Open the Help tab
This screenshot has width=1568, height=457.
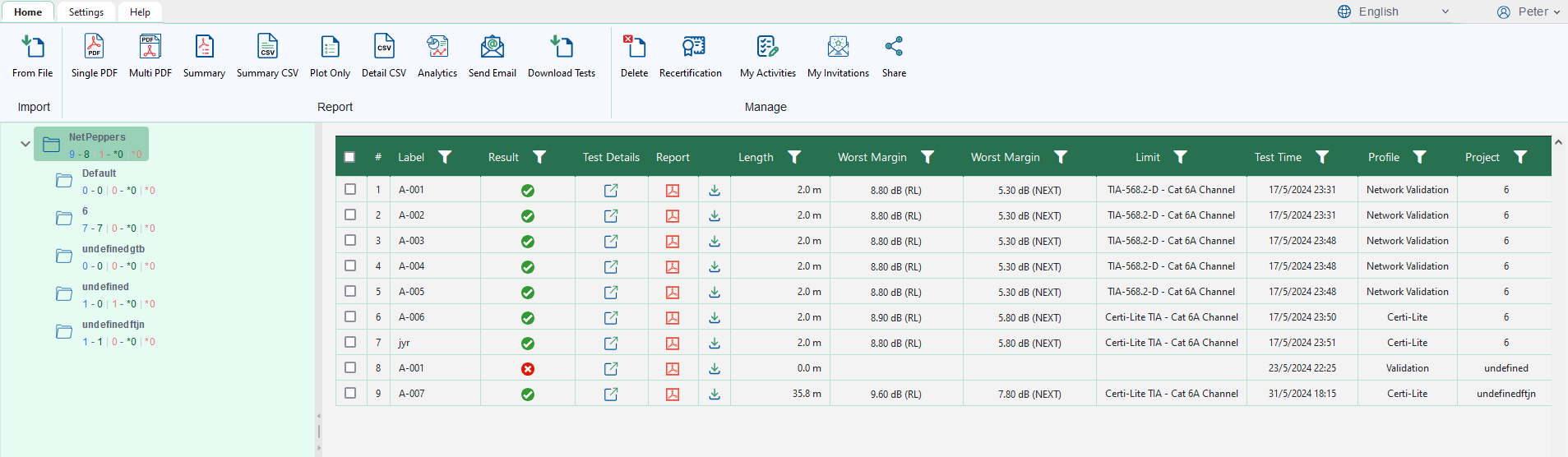tap(140, 12)
